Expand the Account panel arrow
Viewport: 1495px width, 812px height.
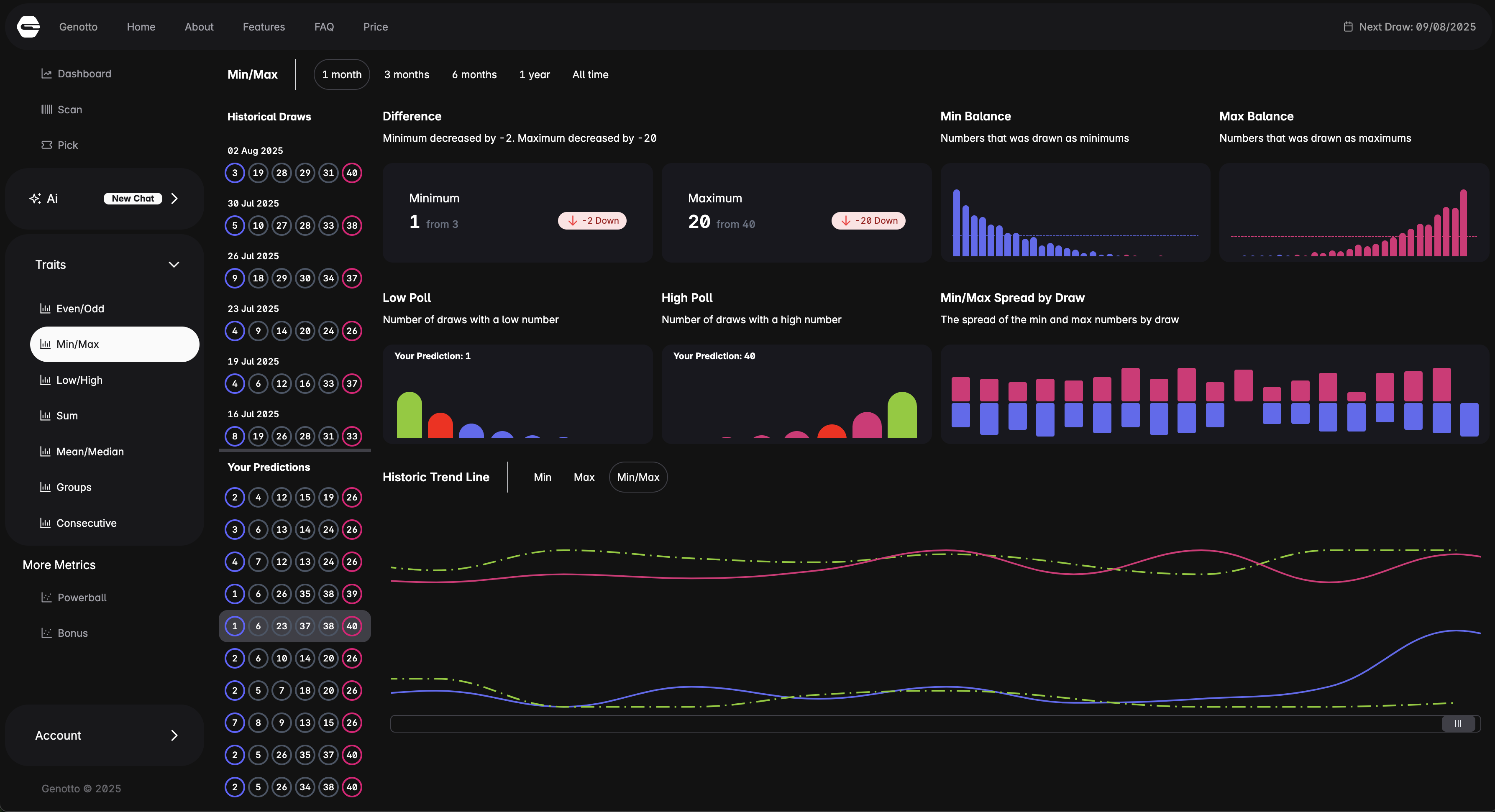pos(174,735)
